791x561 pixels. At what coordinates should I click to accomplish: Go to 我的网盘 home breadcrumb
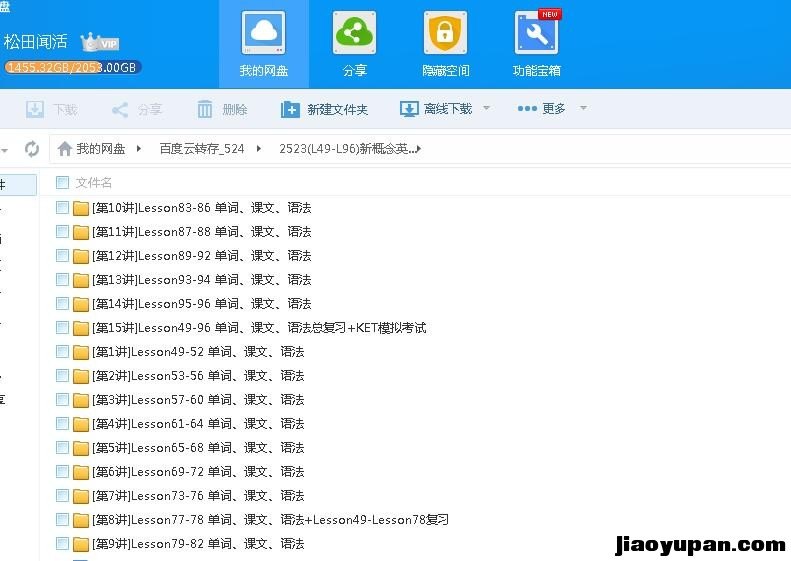click(91, 149)
